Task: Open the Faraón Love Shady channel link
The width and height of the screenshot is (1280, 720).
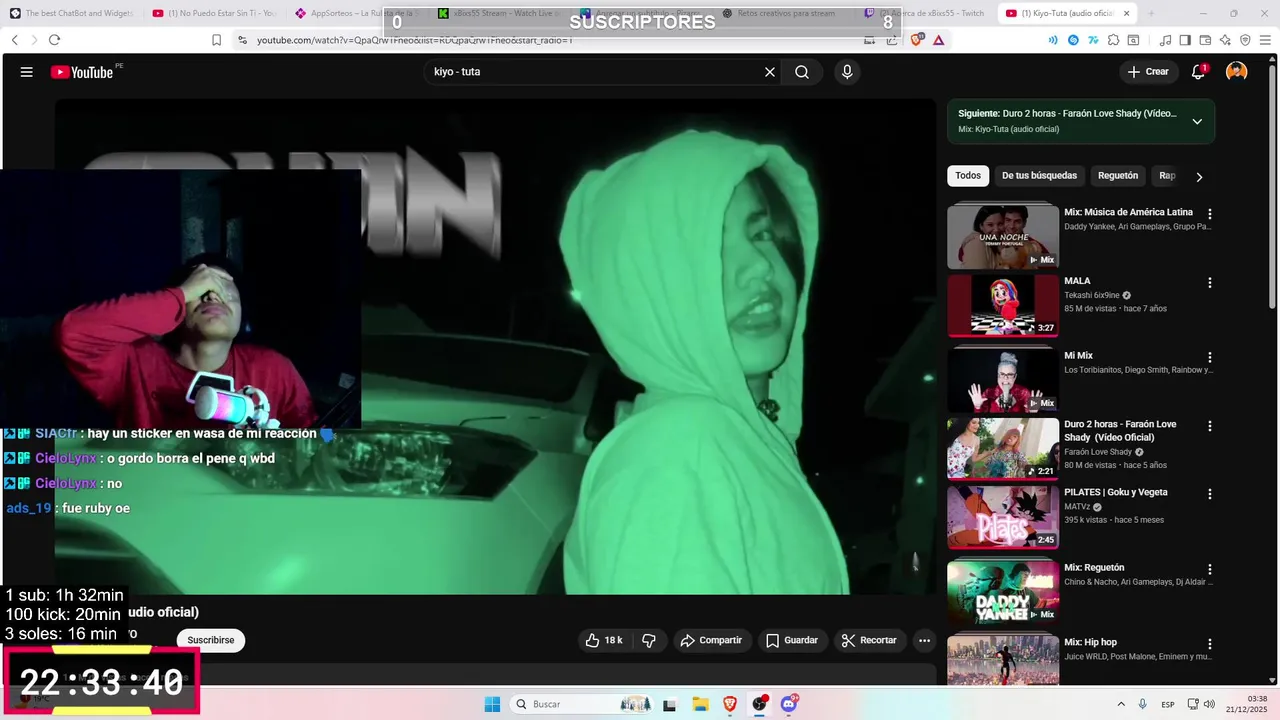Action: (x=1096, y=452)
